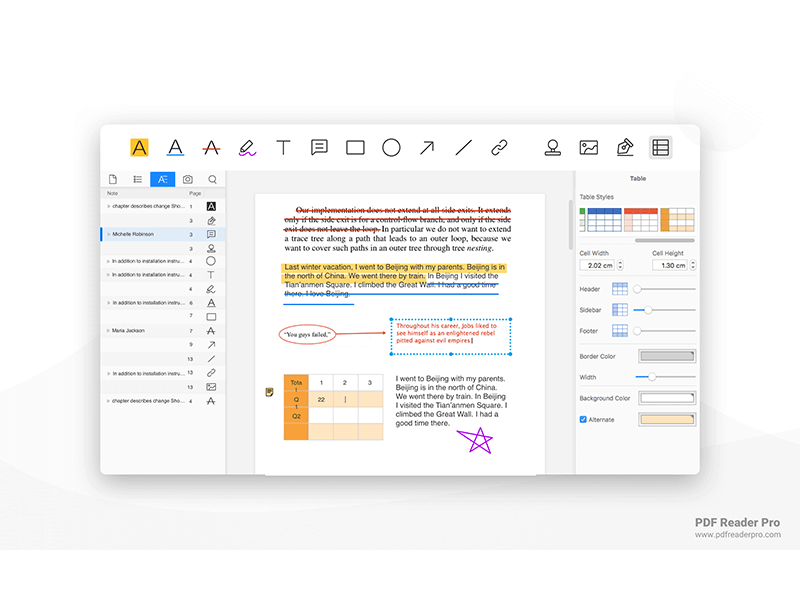Choose the Freehand pen tool

coord(247,148)
